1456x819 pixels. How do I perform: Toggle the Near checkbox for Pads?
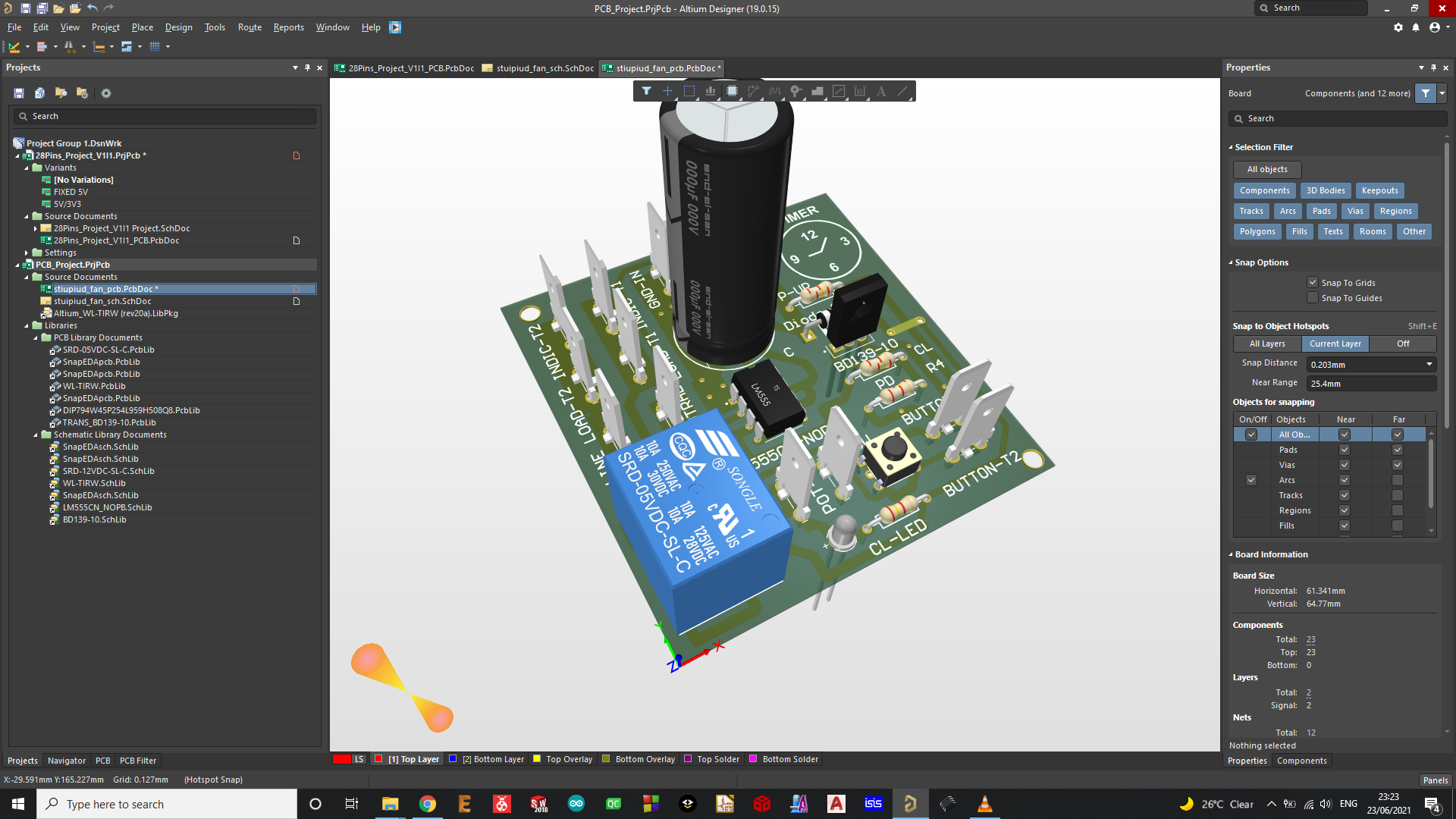click(1345, 450)
